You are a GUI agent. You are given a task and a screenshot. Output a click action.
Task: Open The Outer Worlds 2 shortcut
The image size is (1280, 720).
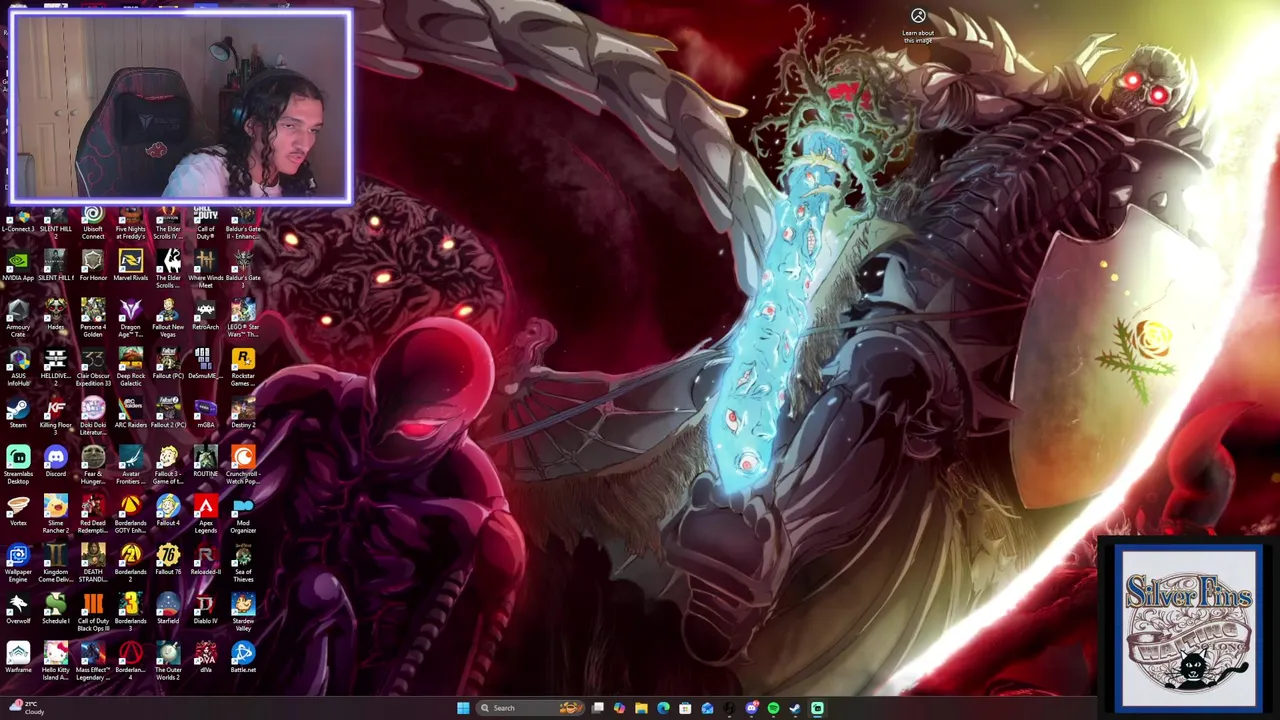point(168,662)
